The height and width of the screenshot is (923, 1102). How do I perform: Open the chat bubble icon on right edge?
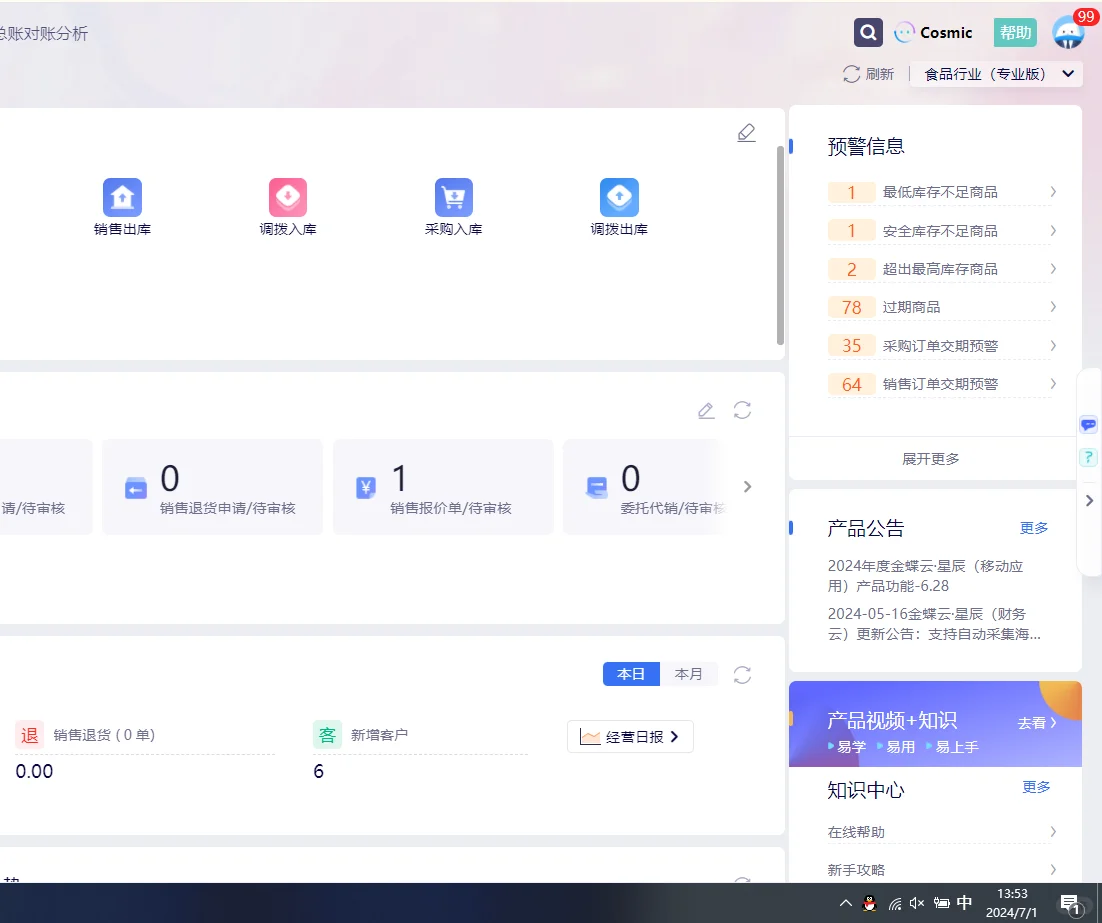[x=1088, y=424]
